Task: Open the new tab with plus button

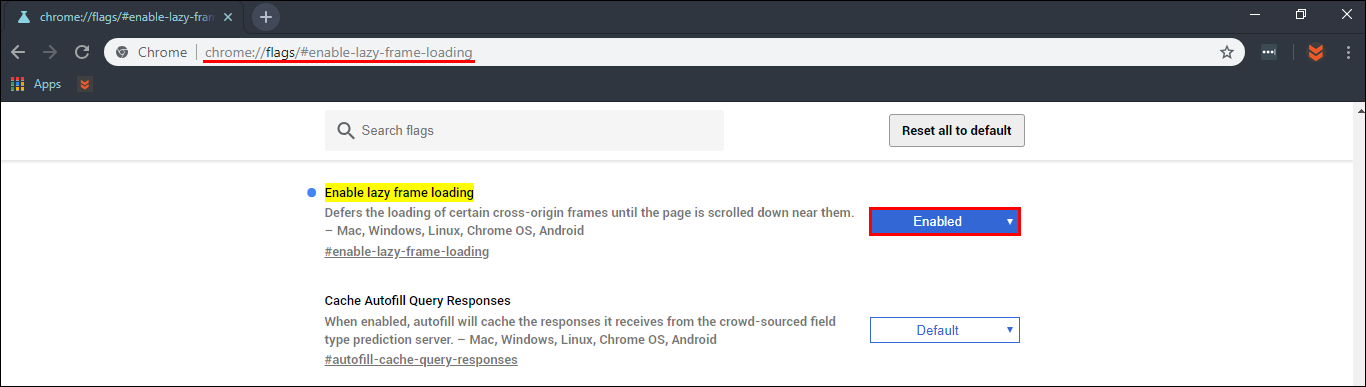Action: 266,16
